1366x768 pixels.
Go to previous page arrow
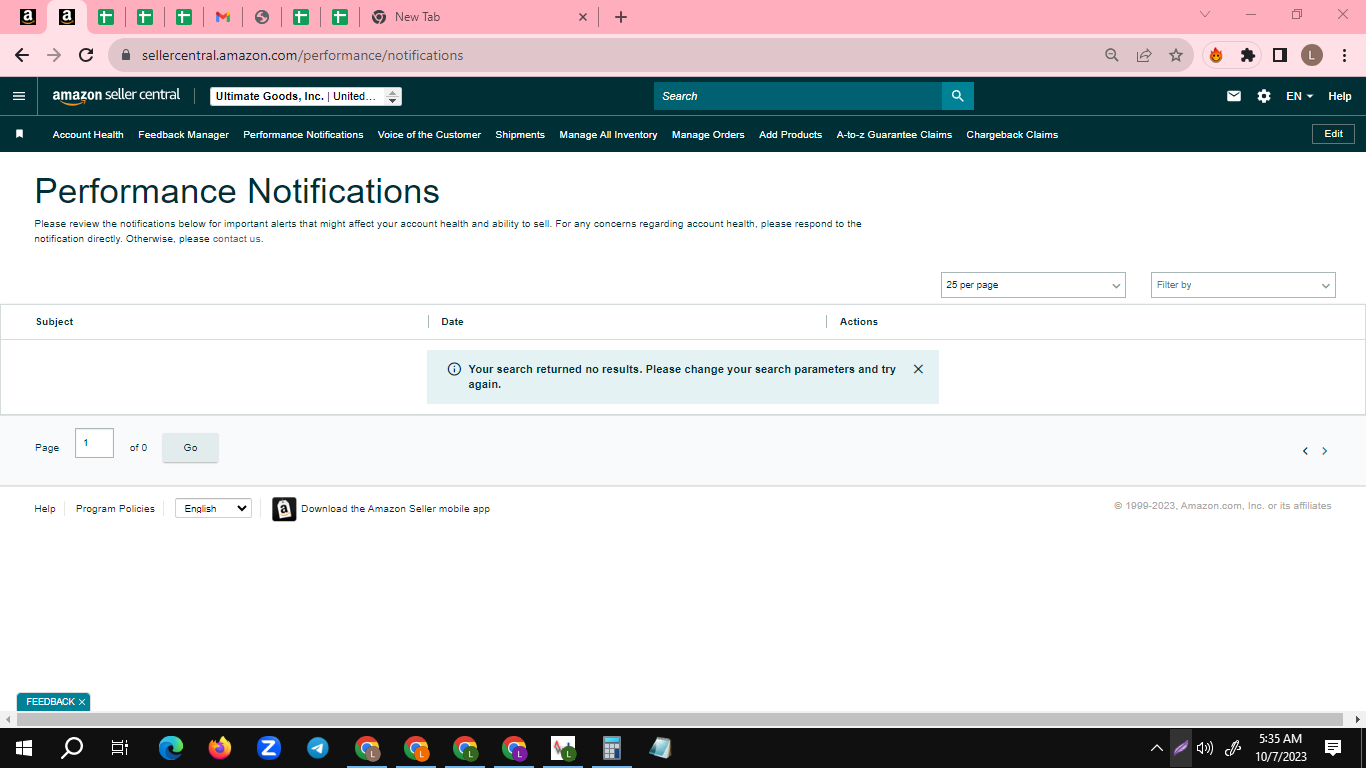tap(1305, 451)
